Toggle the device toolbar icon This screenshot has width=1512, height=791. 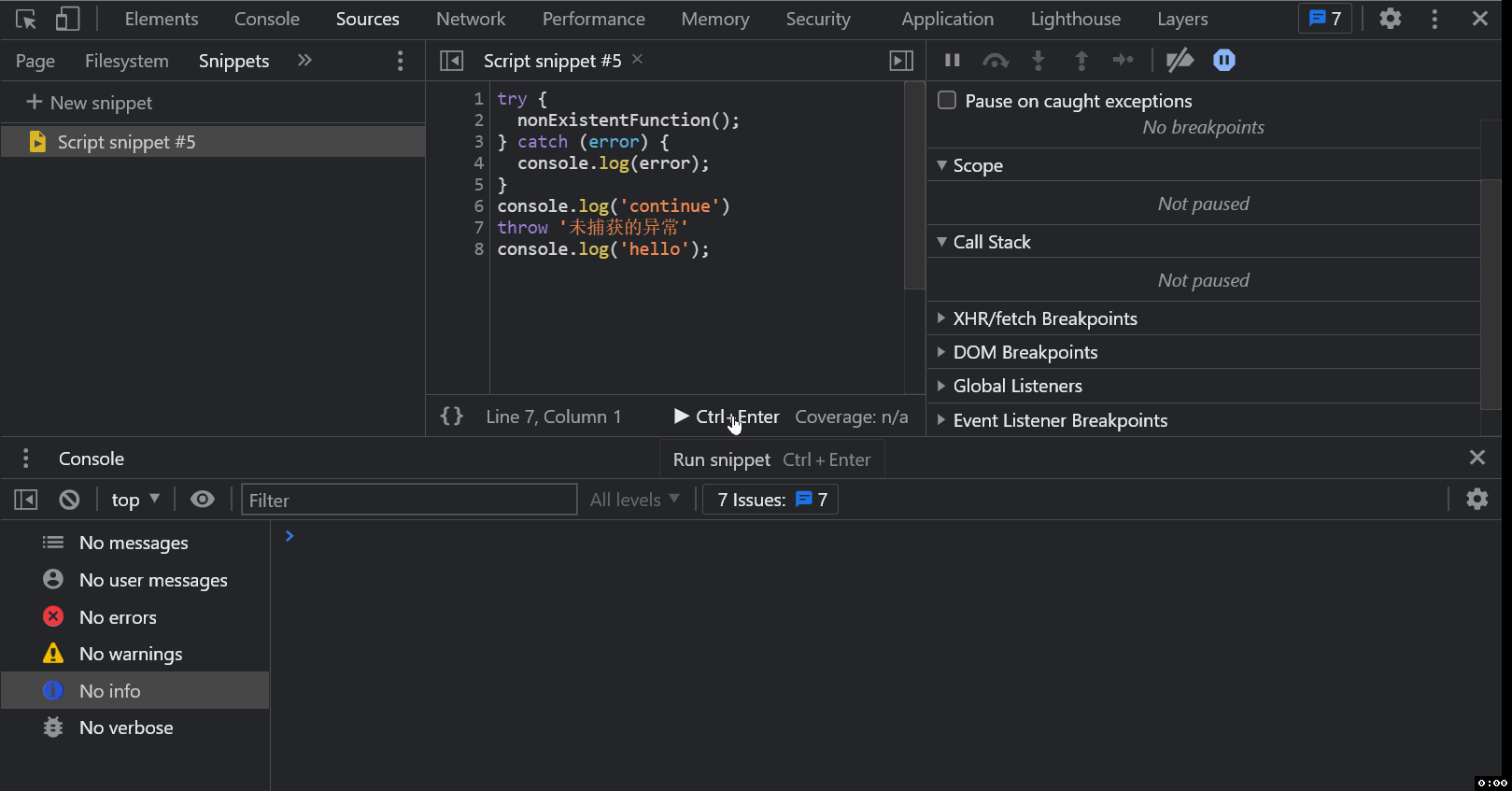click(x=68, y=19)
